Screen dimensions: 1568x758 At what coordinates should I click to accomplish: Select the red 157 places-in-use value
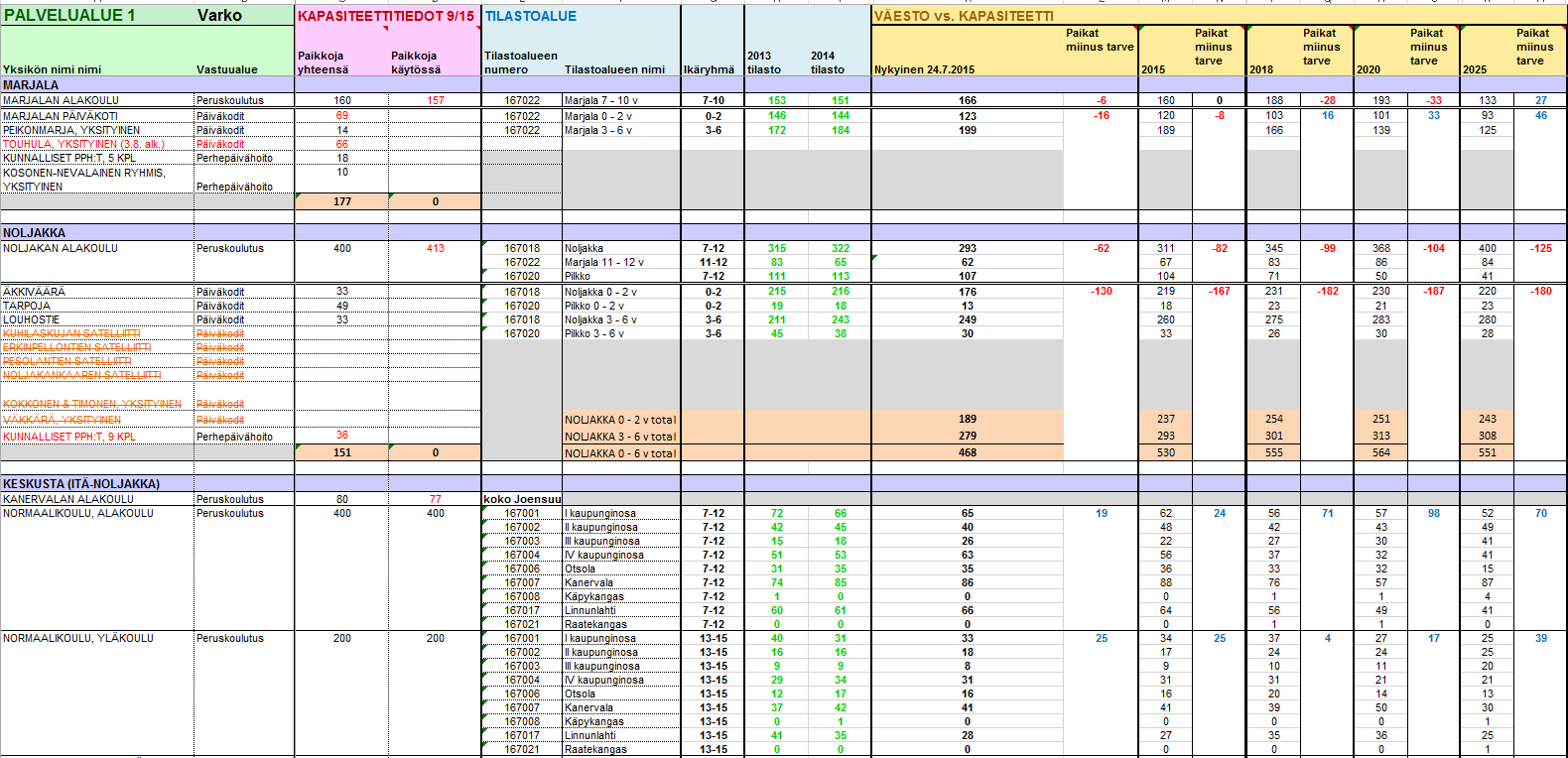436,100
